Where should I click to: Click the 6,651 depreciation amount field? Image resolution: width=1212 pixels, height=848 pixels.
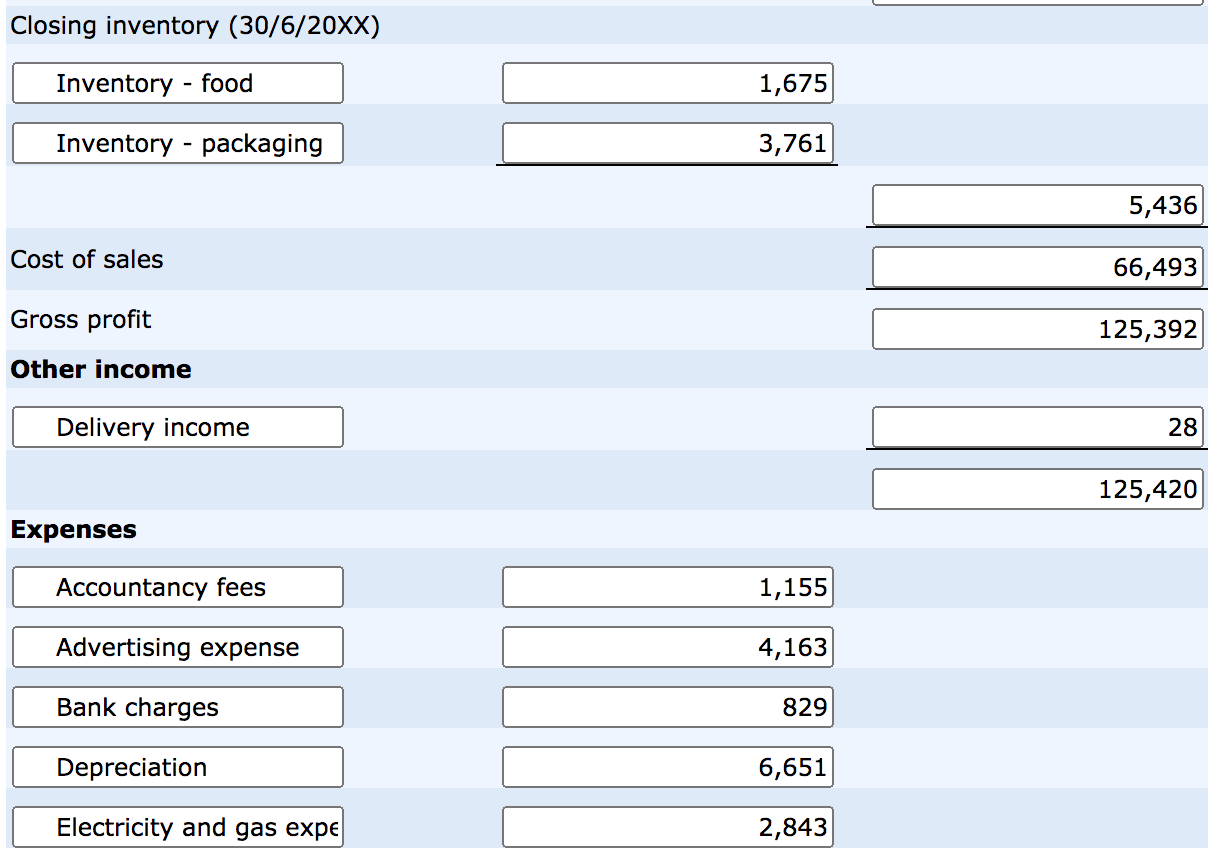point(668,767)
